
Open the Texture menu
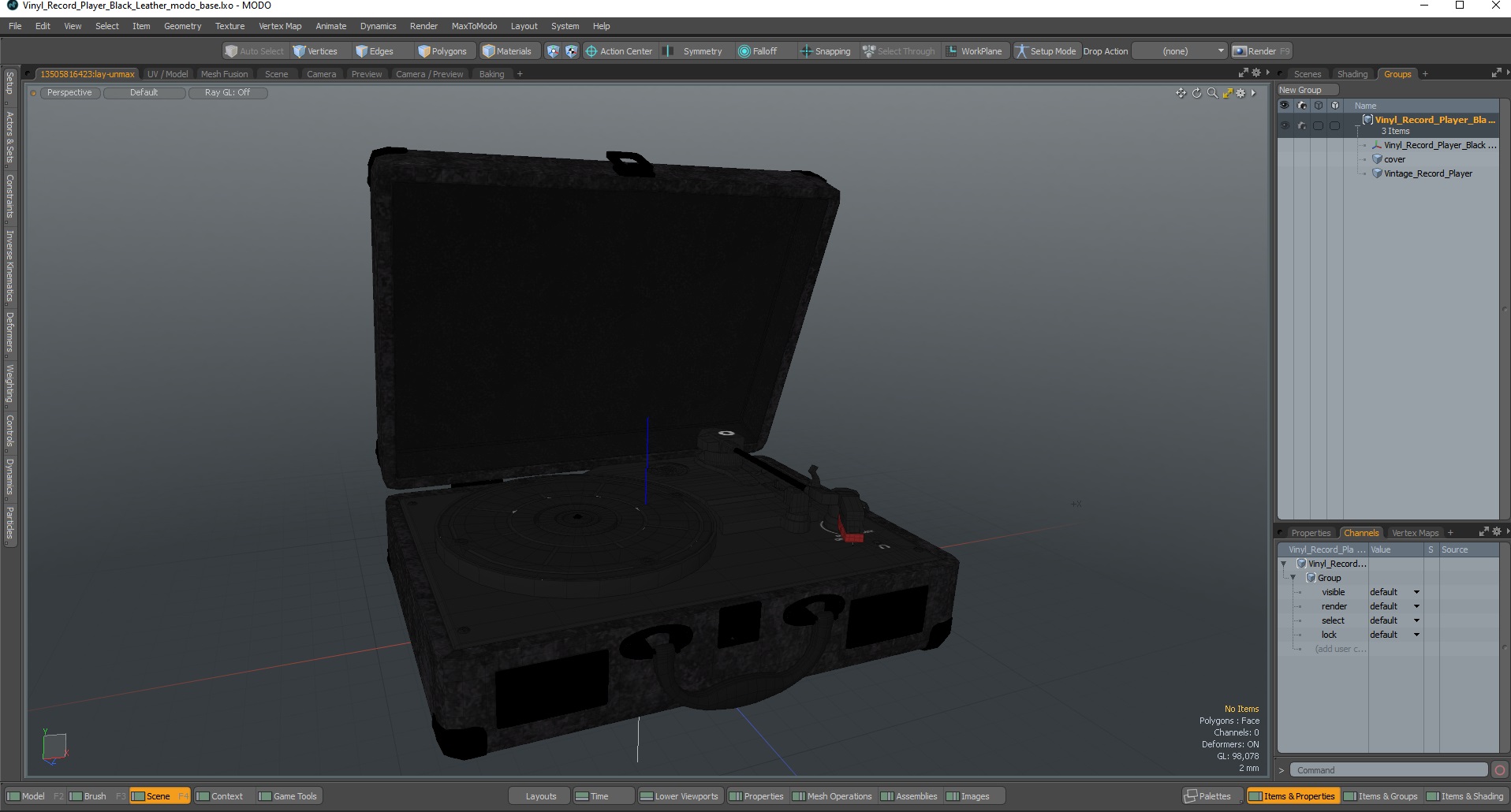[x=229, y=26]
